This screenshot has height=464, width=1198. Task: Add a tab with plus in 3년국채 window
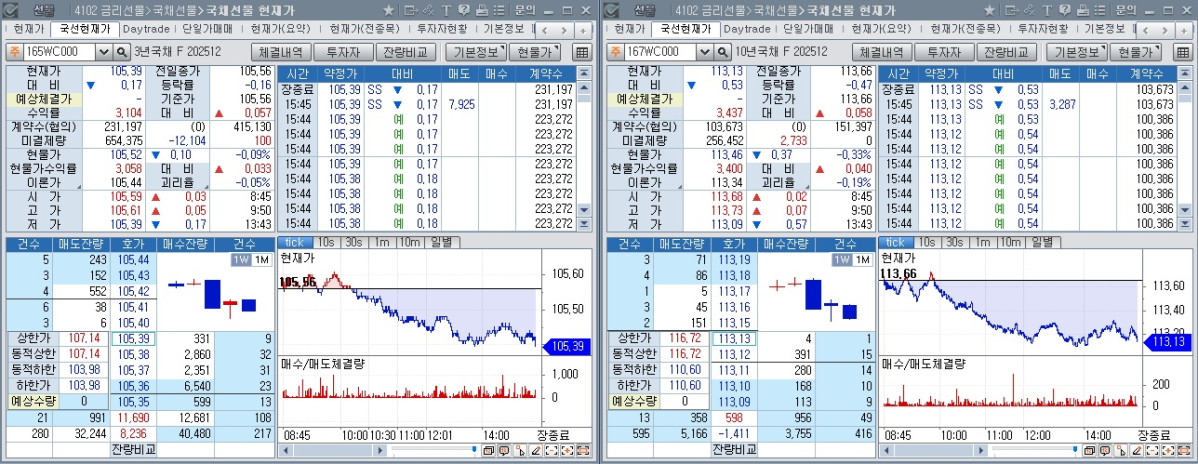coord(583,31)
